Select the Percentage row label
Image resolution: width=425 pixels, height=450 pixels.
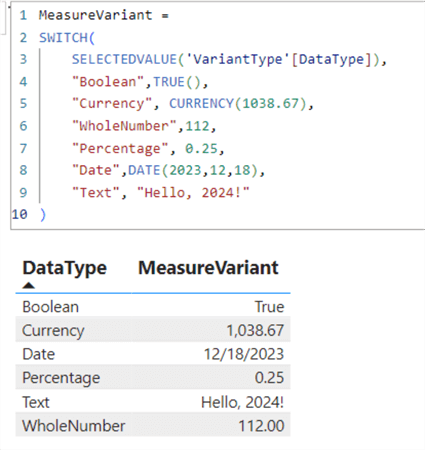click(61, 378)
